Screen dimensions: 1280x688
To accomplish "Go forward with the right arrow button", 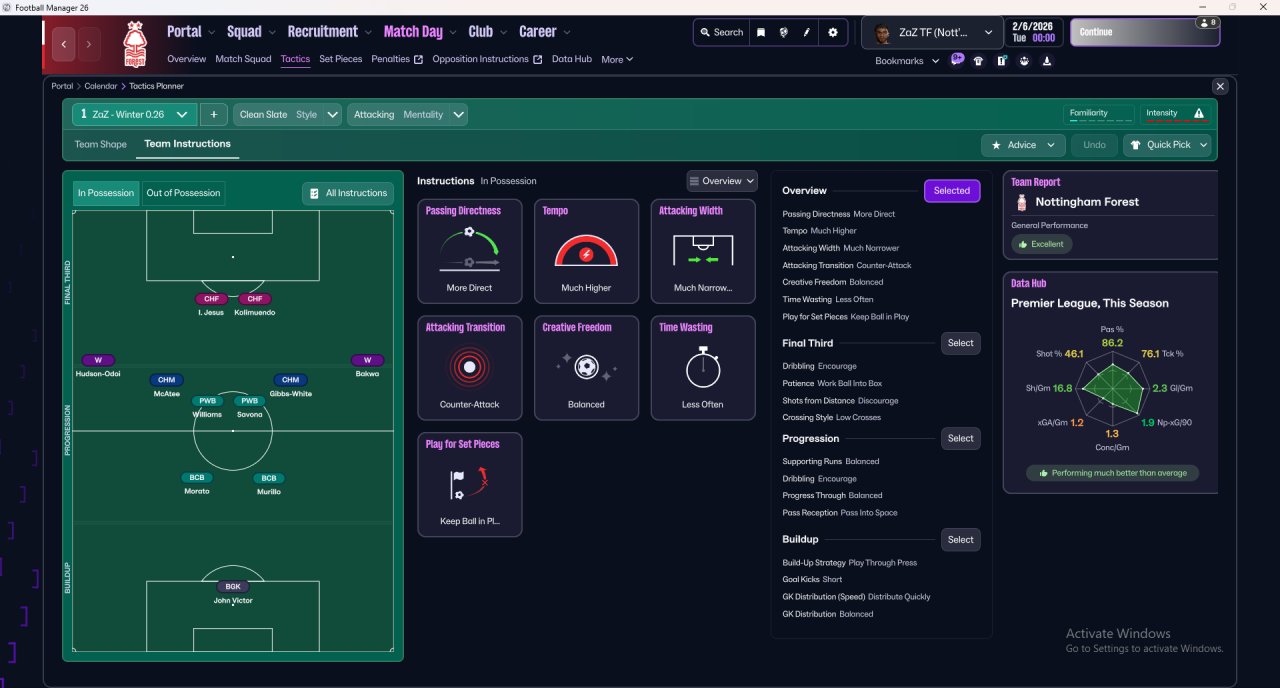I will coord(89,44).
